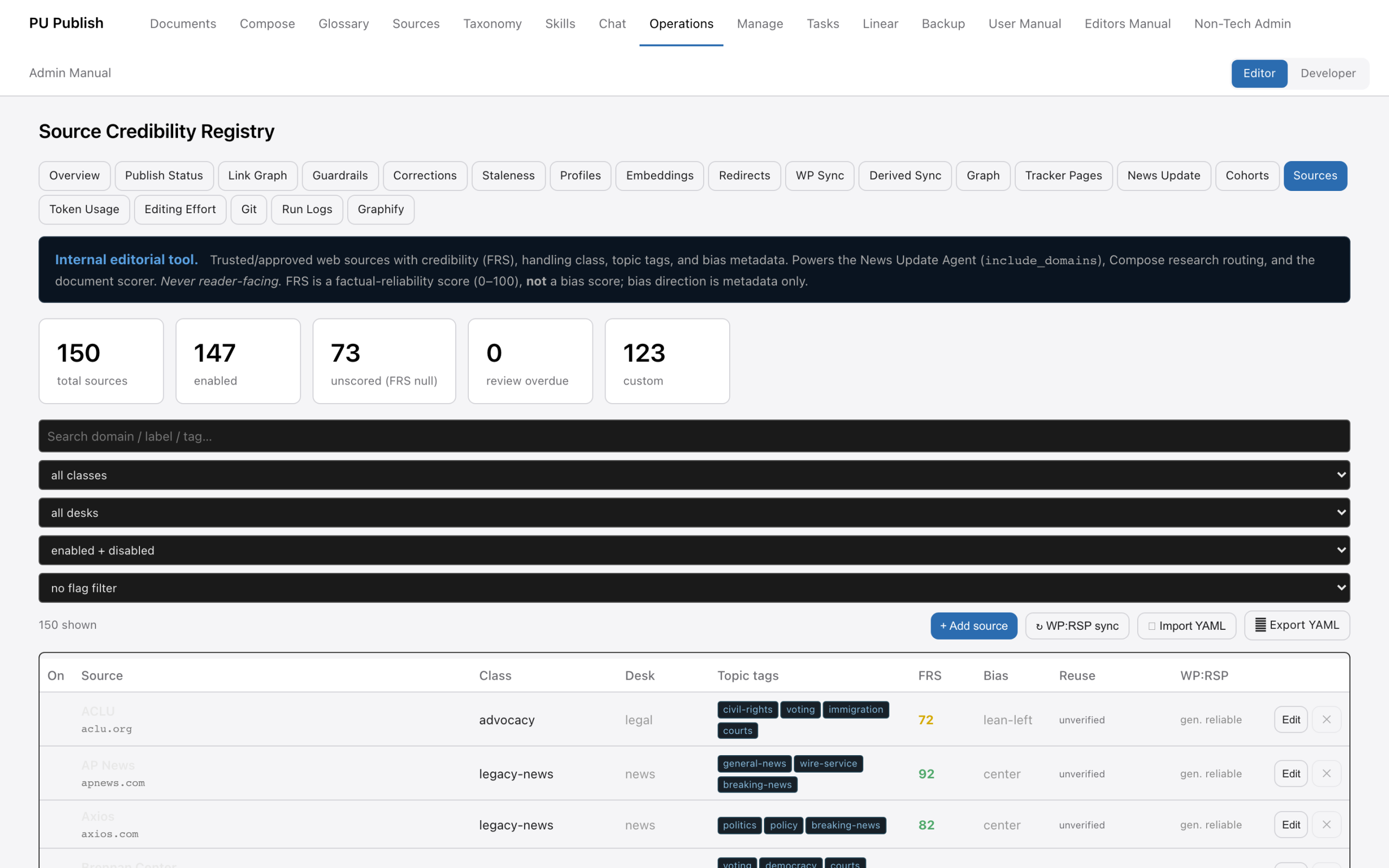Select the blue Sources sub-tab

[x=1315, y=176]
